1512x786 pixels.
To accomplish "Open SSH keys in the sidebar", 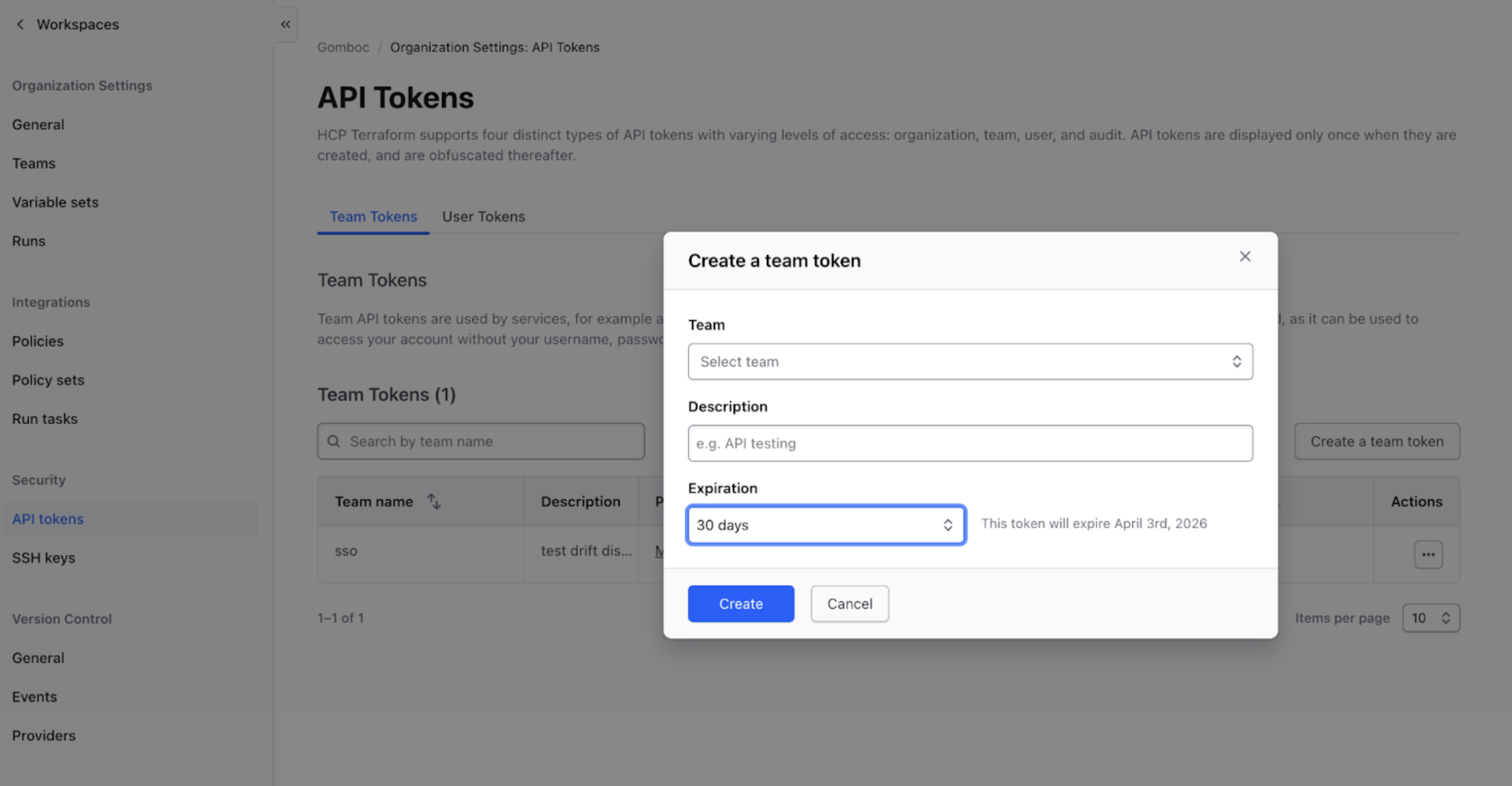I will click(x=44, y=558).
